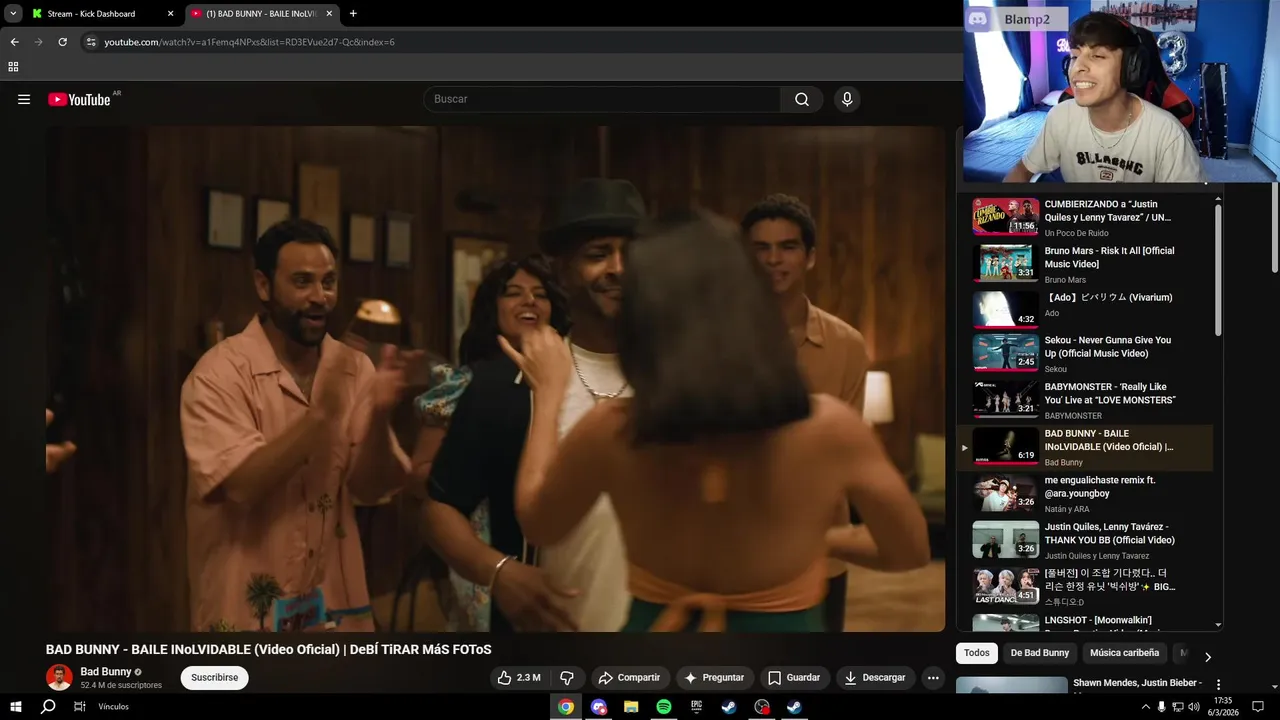Select the Música caribeña chip
This screenshot has width=1280, height=720.
click(1125, 653)
